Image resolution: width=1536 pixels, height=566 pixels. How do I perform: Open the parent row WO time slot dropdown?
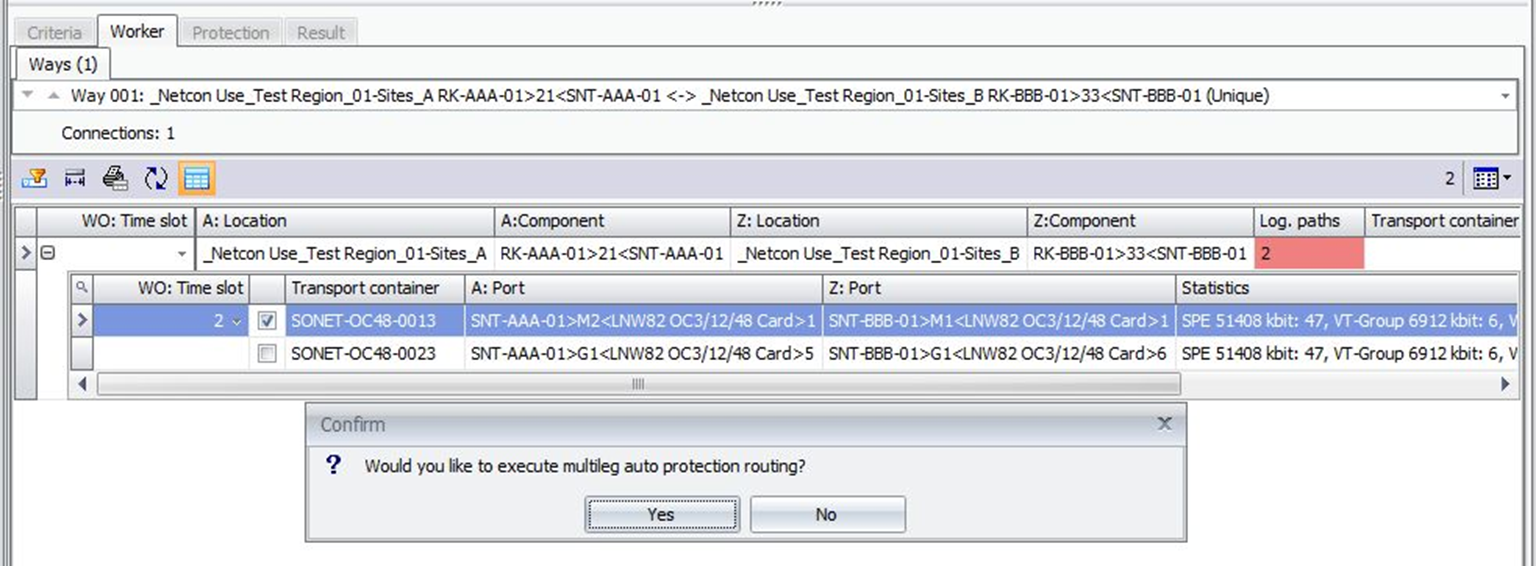[181, 254]
